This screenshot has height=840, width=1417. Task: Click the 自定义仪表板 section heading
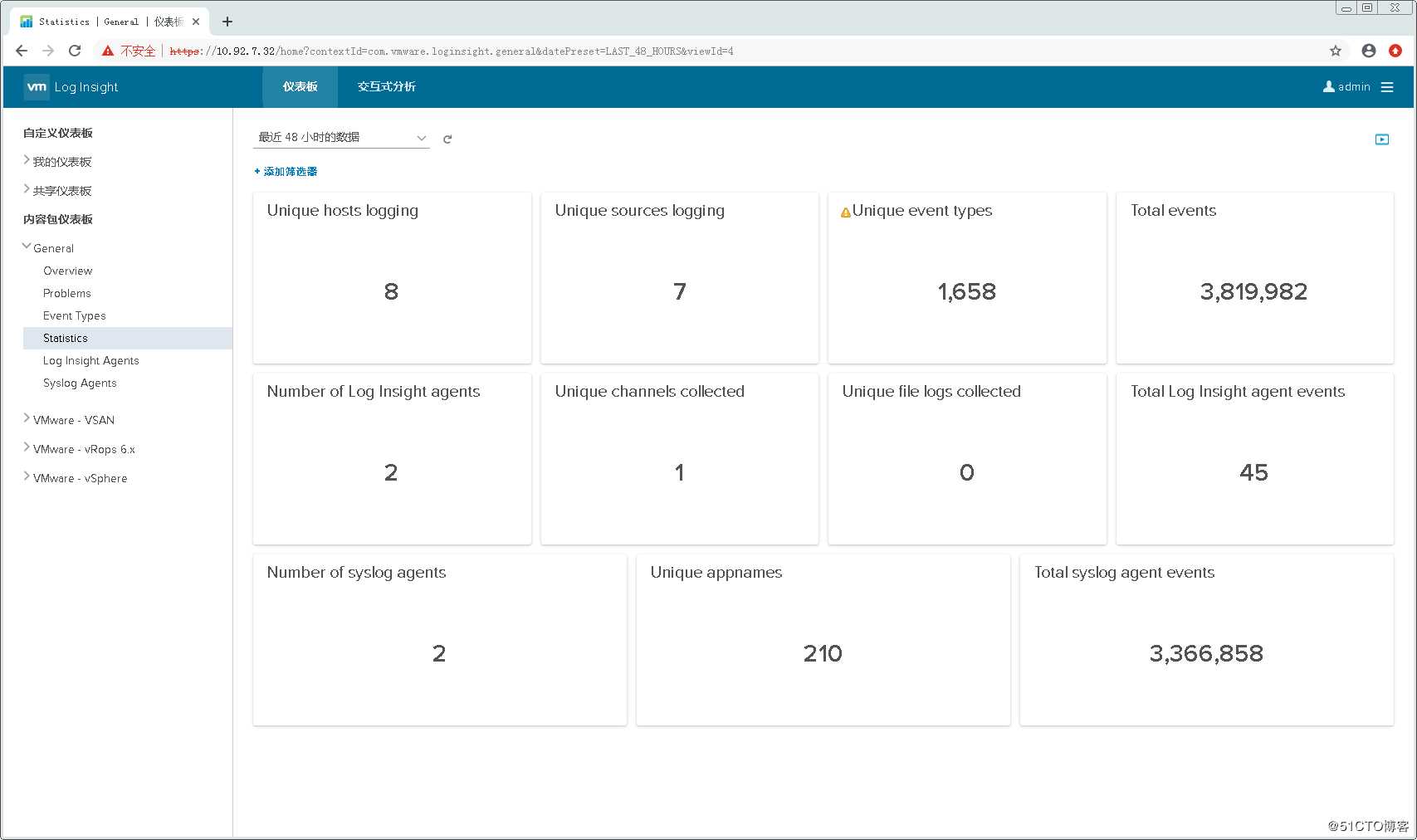(x=58, y=133)
